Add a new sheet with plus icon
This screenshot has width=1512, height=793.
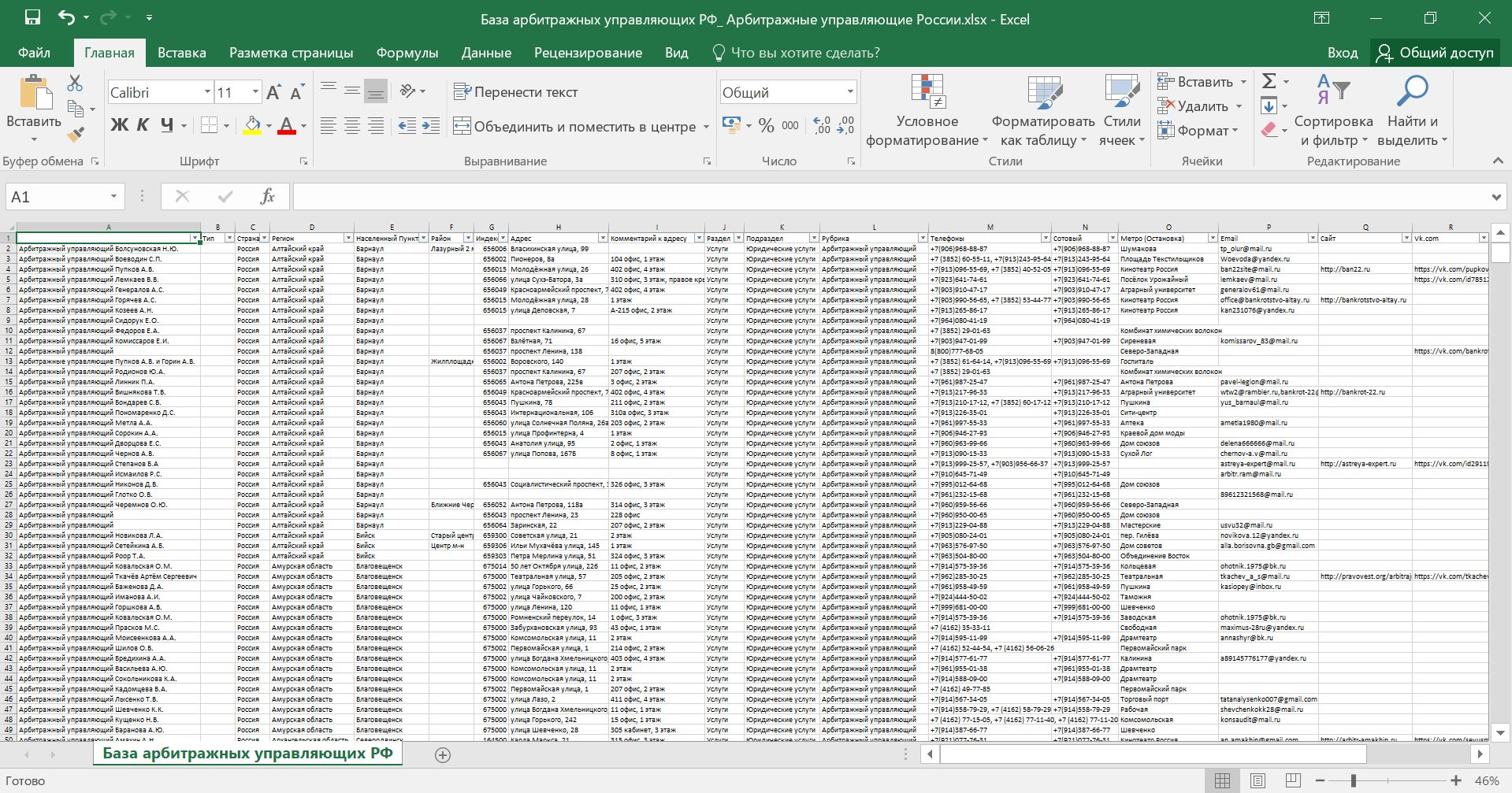(443, 755)
